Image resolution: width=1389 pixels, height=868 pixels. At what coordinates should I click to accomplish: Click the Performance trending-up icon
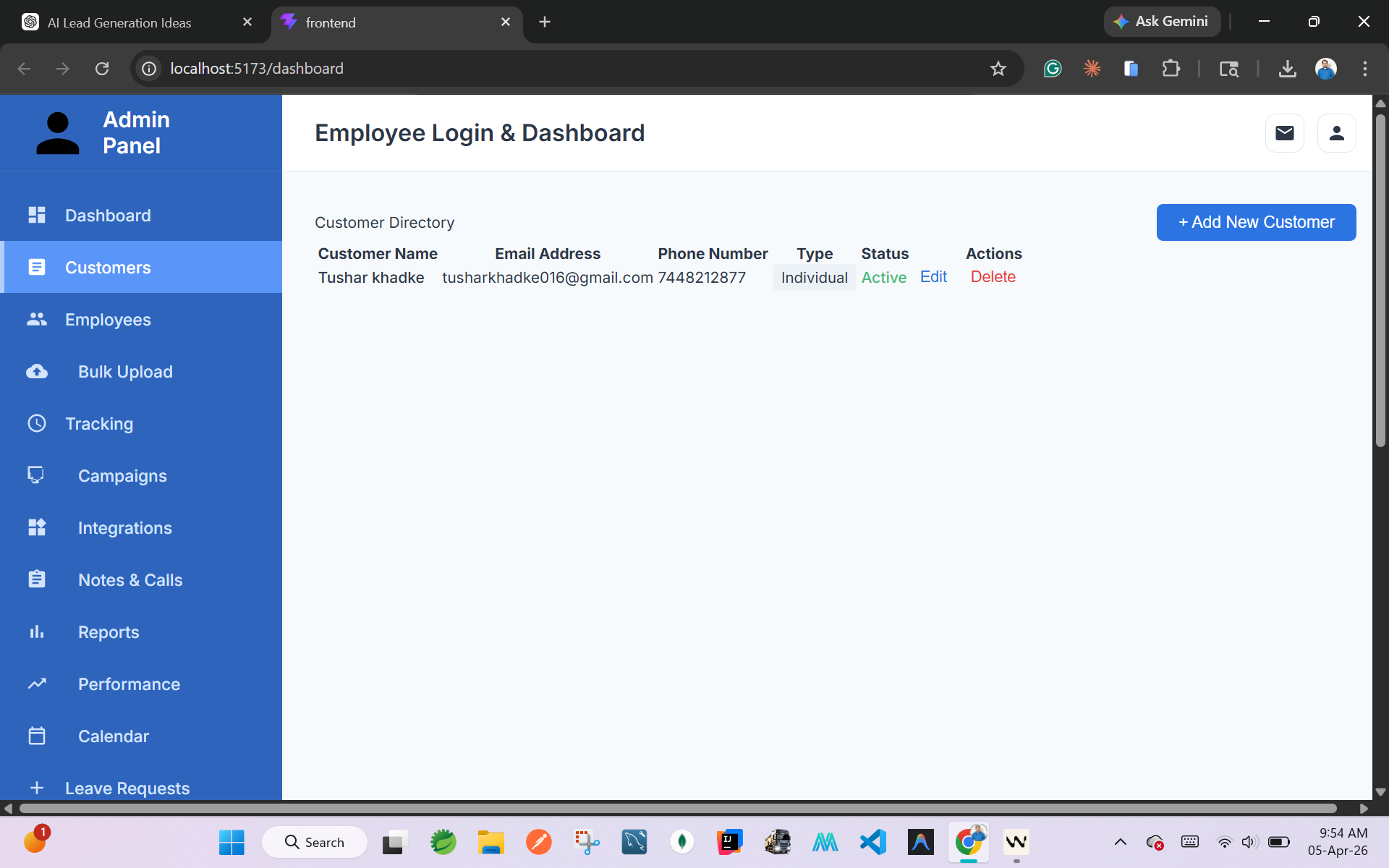pyautogui.click(x=37, y=684)
